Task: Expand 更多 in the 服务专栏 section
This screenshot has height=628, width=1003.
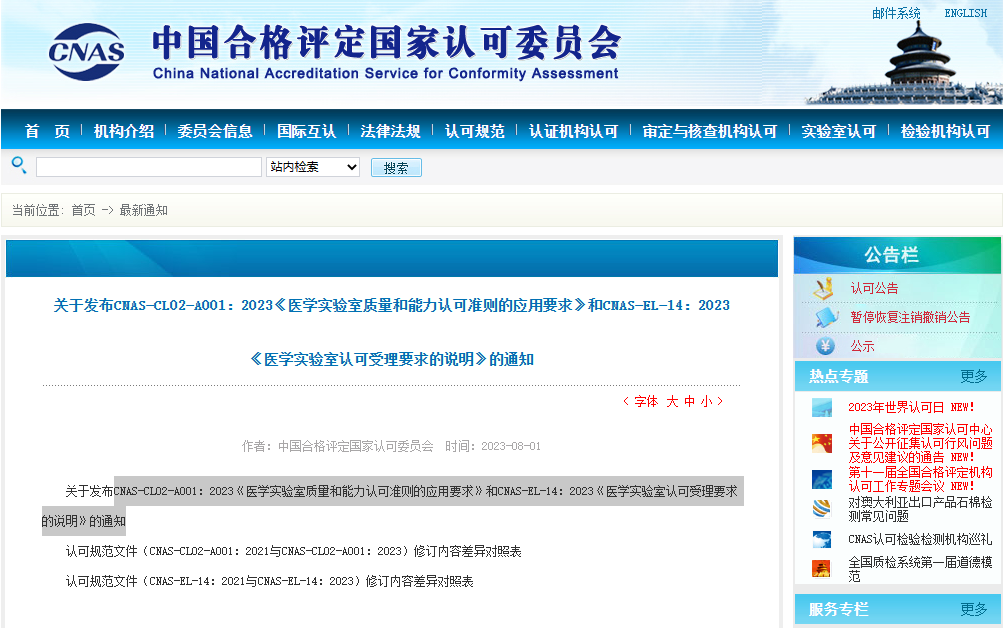Action: (973, 609)
